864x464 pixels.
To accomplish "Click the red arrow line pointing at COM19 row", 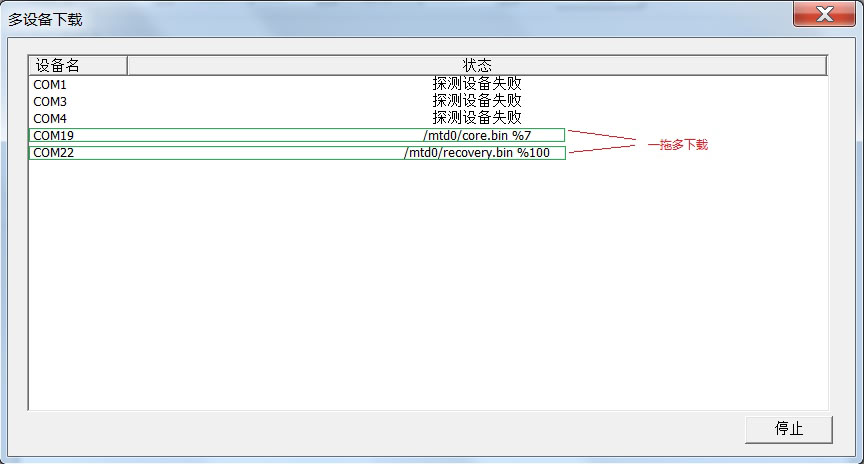I will point(602,135).
